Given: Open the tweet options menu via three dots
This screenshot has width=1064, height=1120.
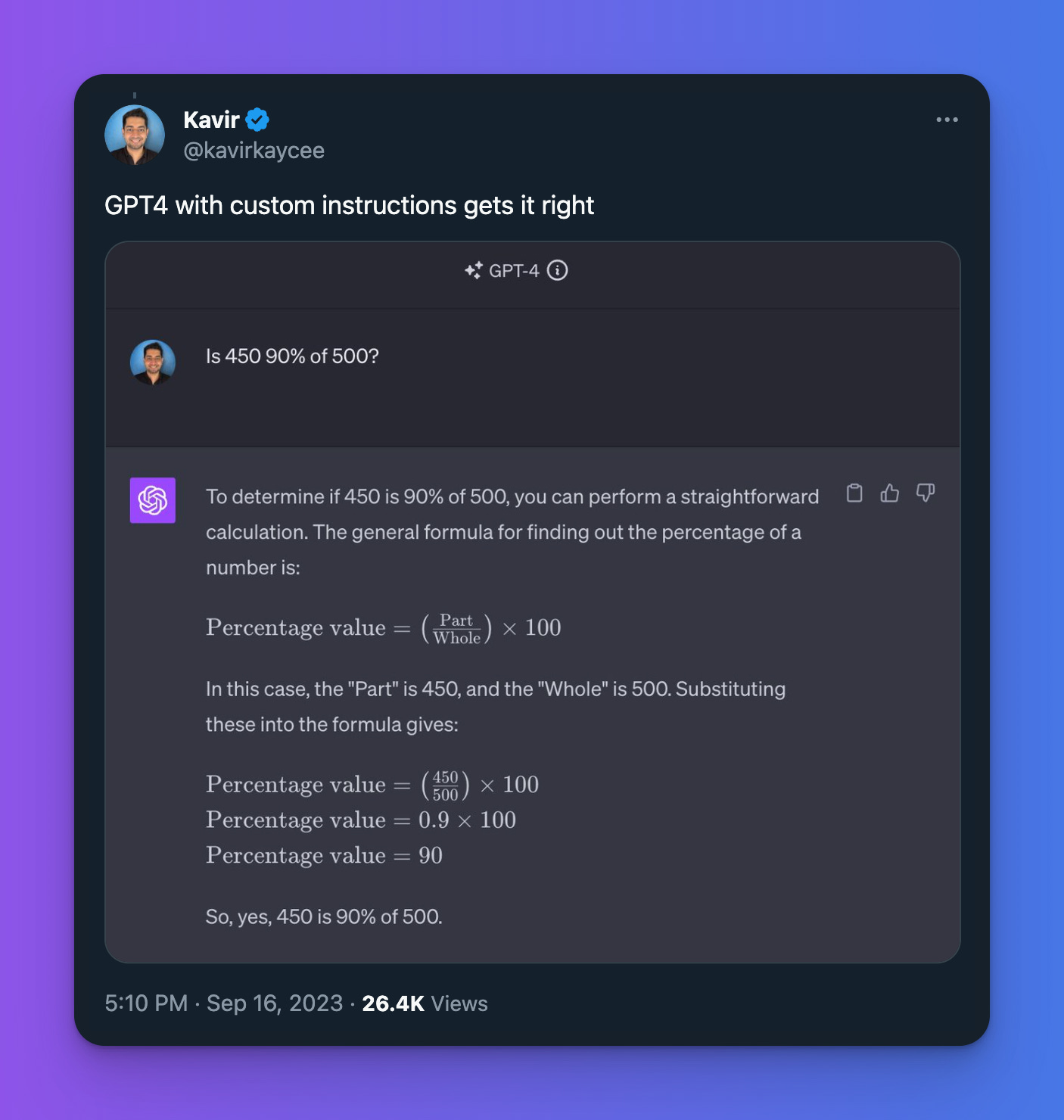Looking at the screenshot, I should tap(947, 119).
